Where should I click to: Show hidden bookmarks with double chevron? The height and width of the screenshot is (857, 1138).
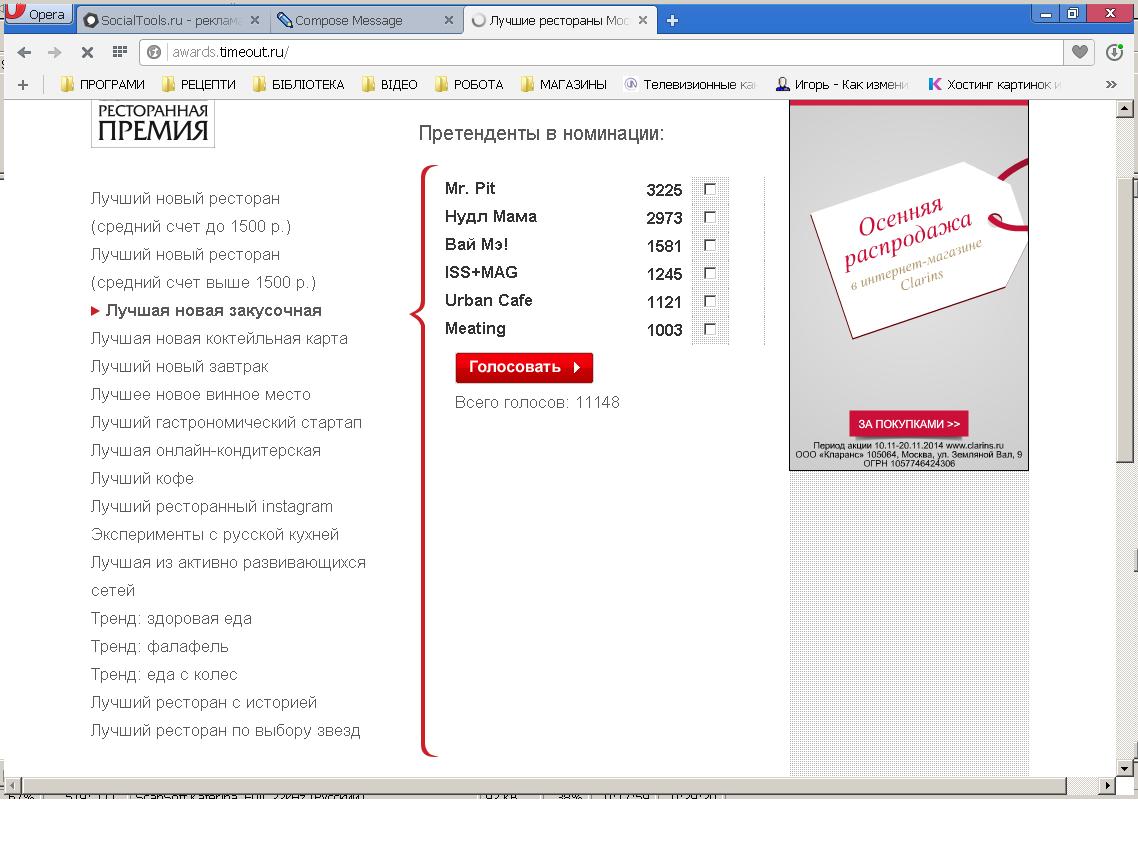coord(1111,85)
